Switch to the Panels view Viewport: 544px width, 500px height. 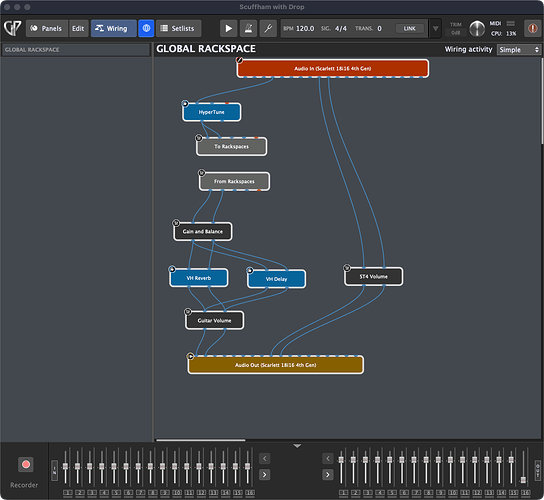[x=47, y=28]
